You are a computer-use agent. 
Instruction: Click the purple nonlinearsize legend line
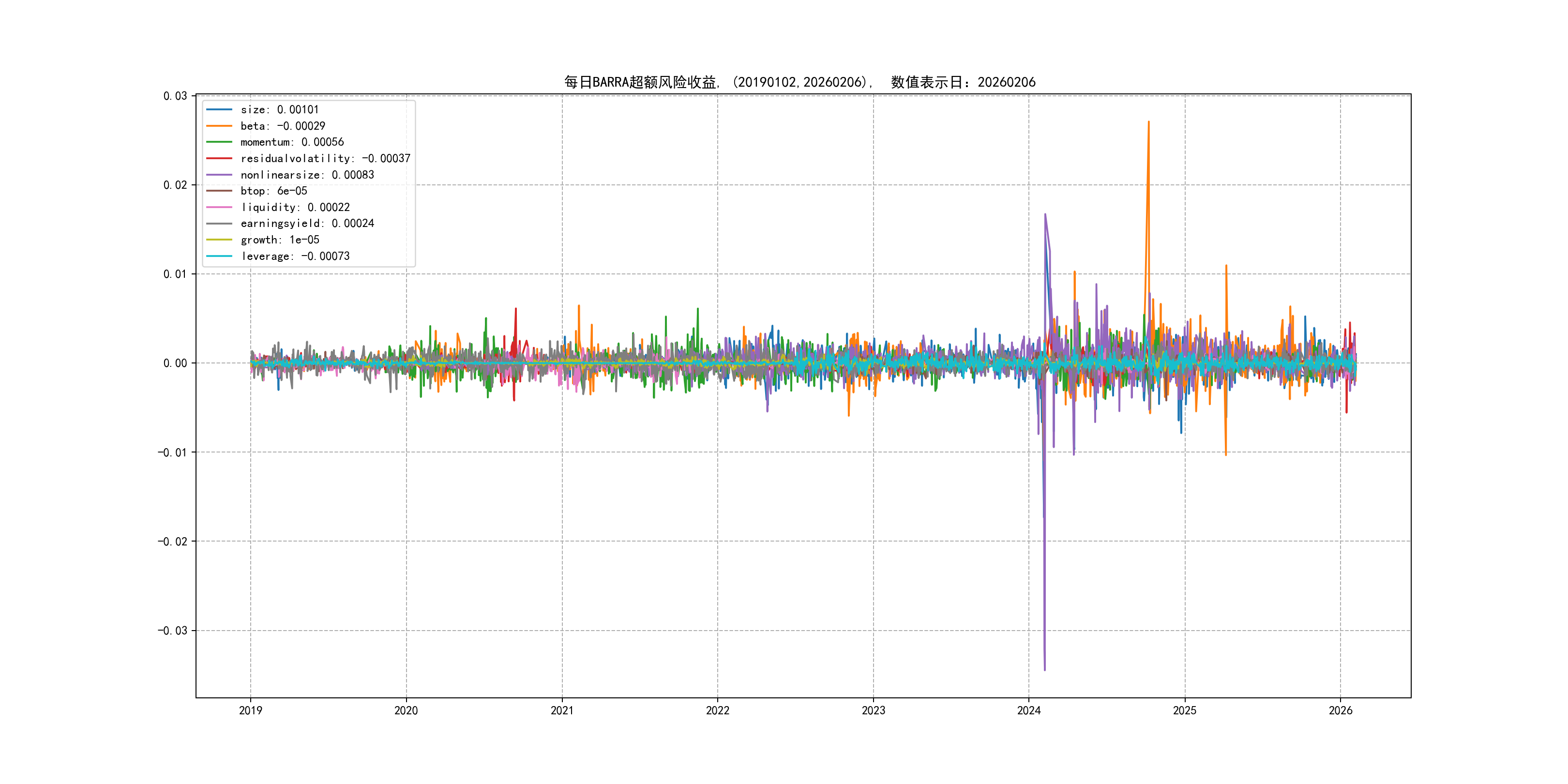[x=219, y=175]
